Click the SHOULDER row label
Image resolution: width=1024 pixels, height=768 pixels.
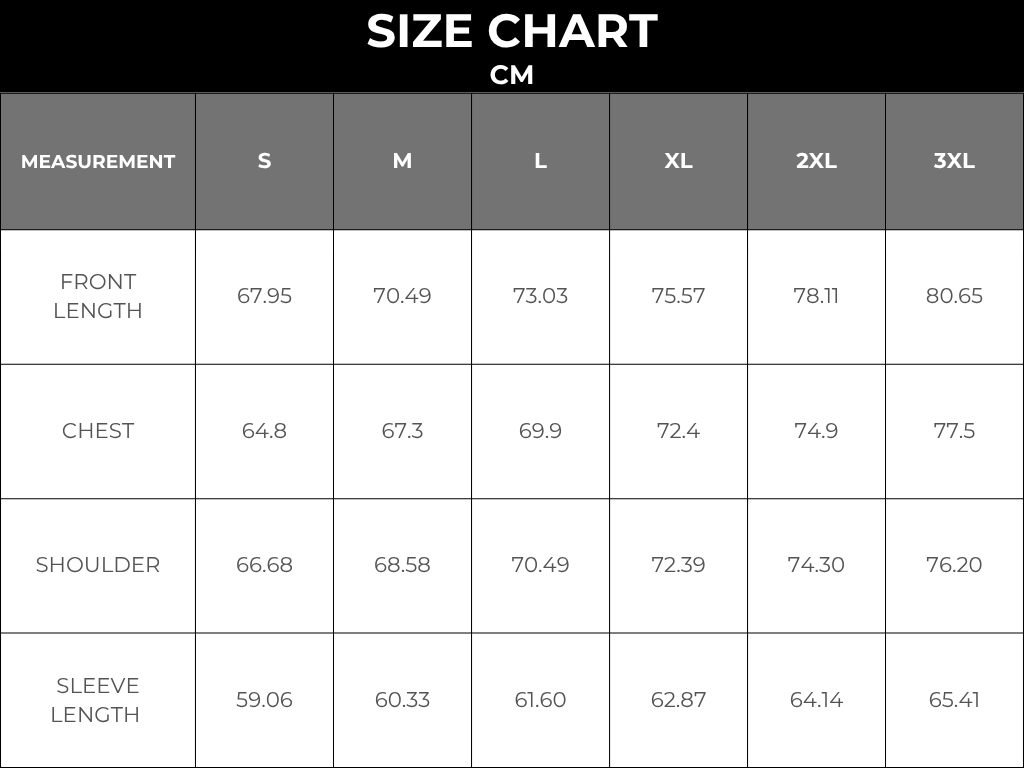click(98, 565)
